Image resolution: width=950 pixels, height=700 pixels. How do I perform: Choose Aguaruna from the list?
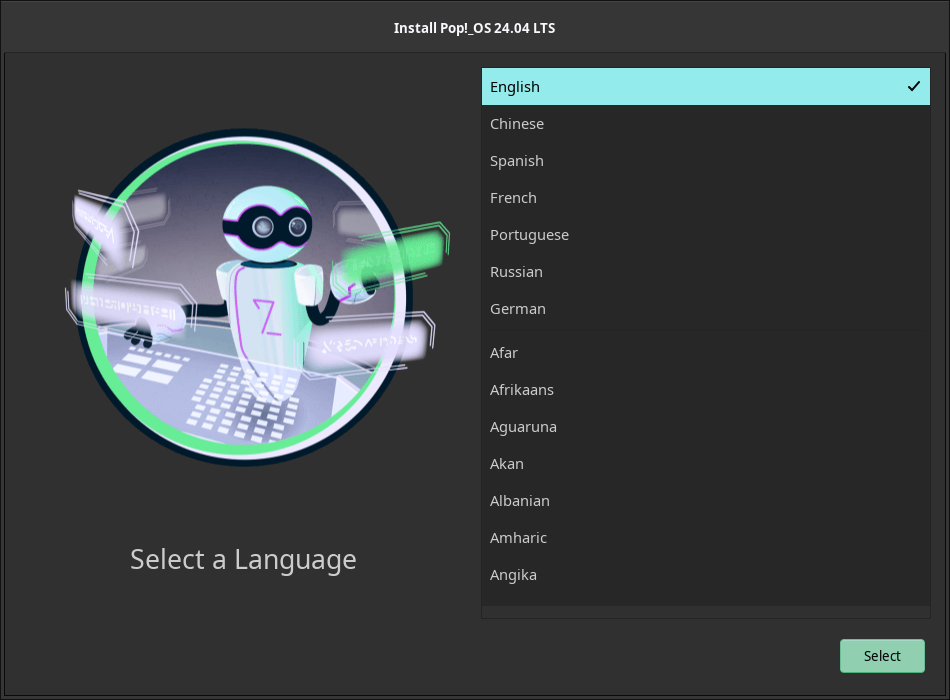click(x=523, y=427)
